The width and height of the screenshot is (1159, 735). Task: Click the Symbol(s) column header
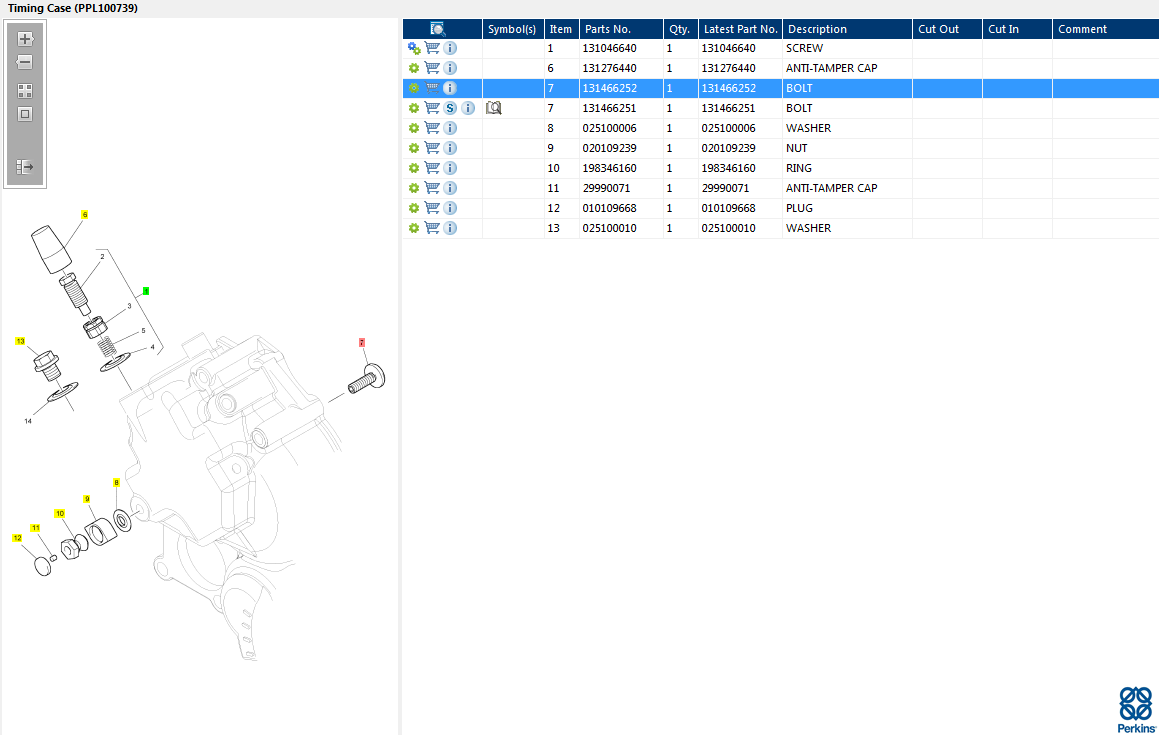[x=513, y=29]
